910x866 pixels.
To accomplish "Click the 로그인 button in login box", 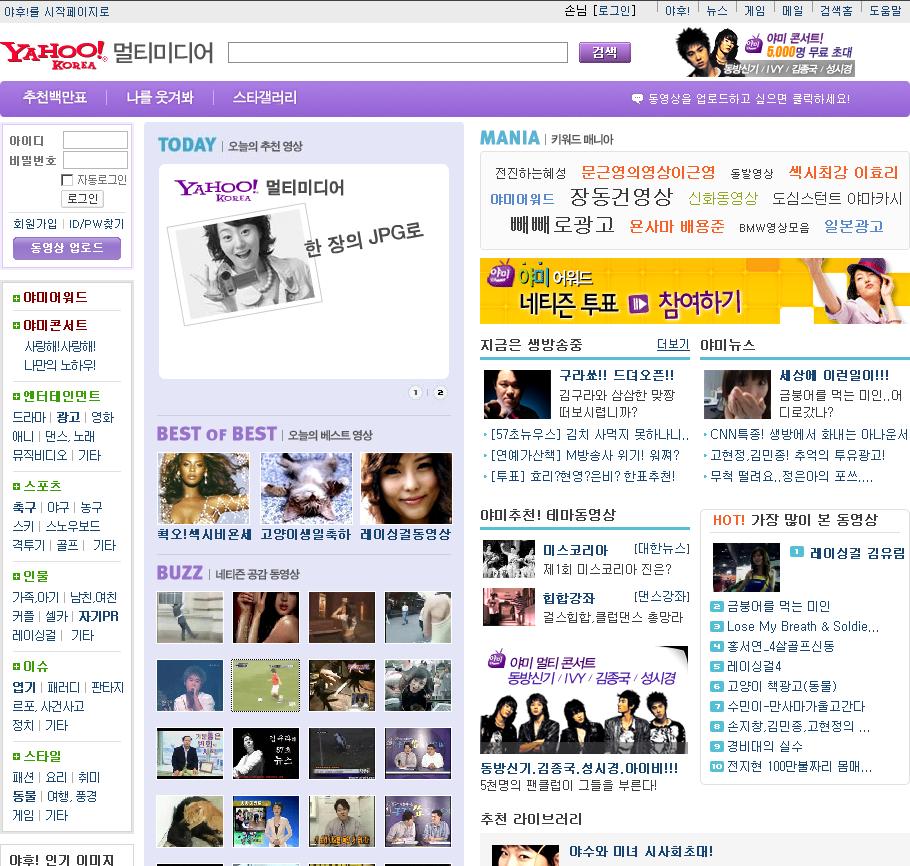I will coord(82,199).
